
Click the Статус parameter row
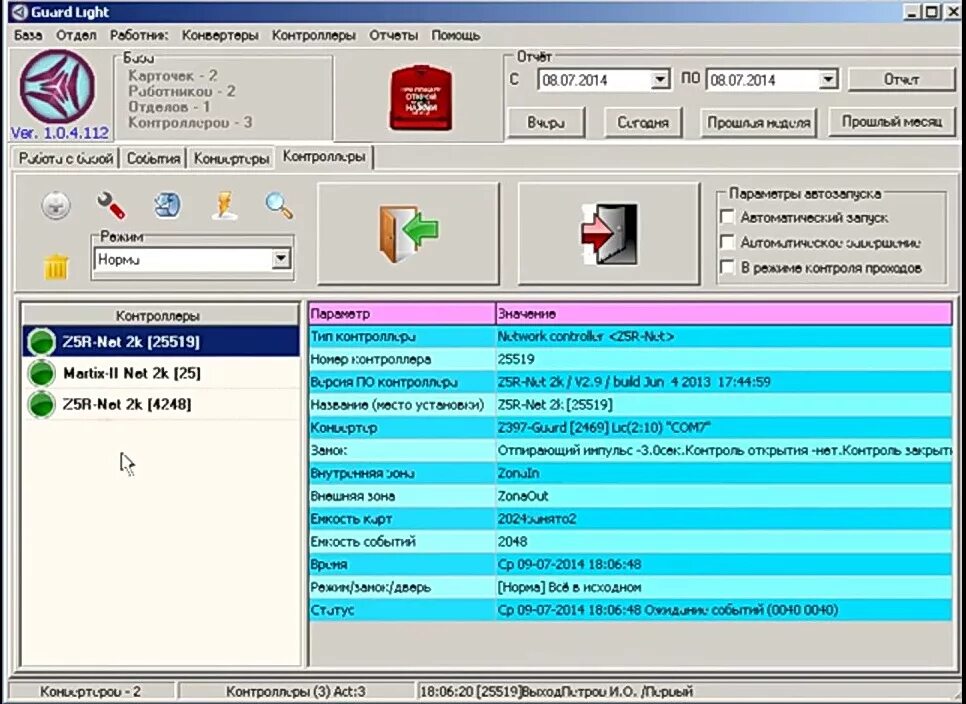pyautogui.click(x=630, y=610)
